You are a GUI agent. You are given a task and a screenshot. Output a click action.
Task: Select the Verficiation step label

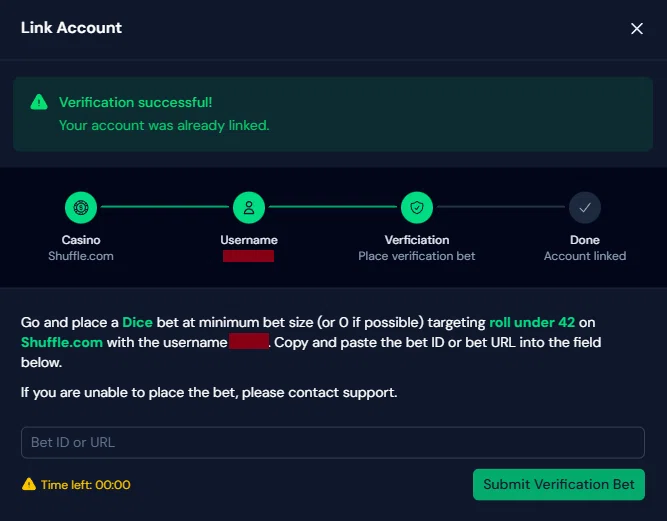point(417,240)
